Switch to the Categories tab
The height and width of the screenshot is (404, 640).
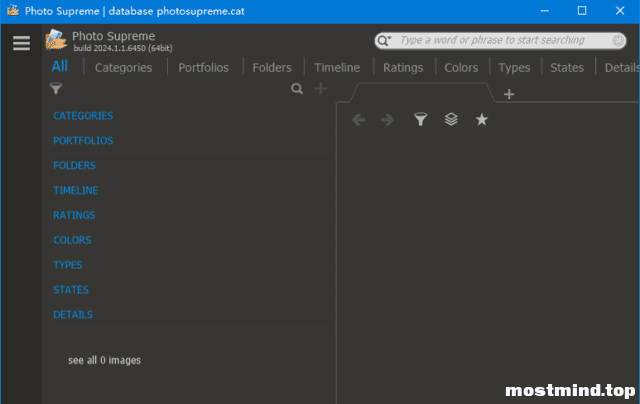point(124,67)
